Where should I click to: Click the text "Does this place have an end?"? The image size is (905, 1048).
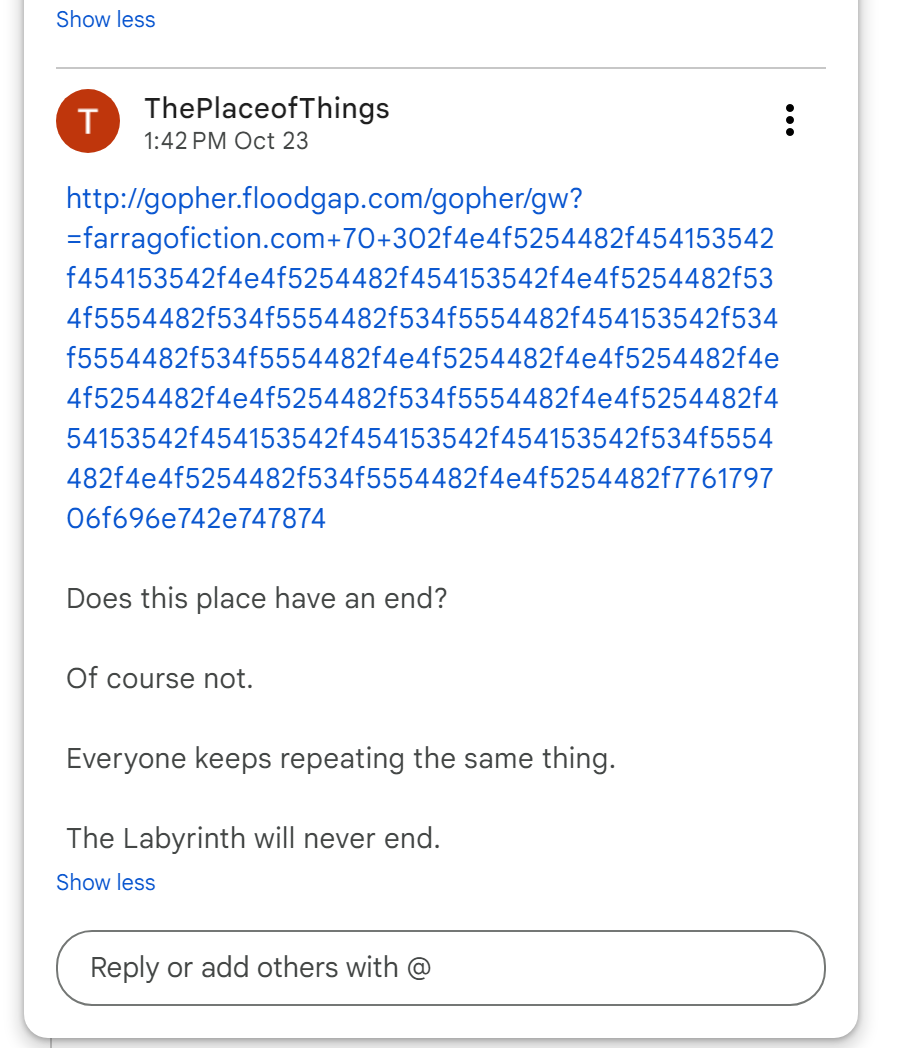[256, 599]
